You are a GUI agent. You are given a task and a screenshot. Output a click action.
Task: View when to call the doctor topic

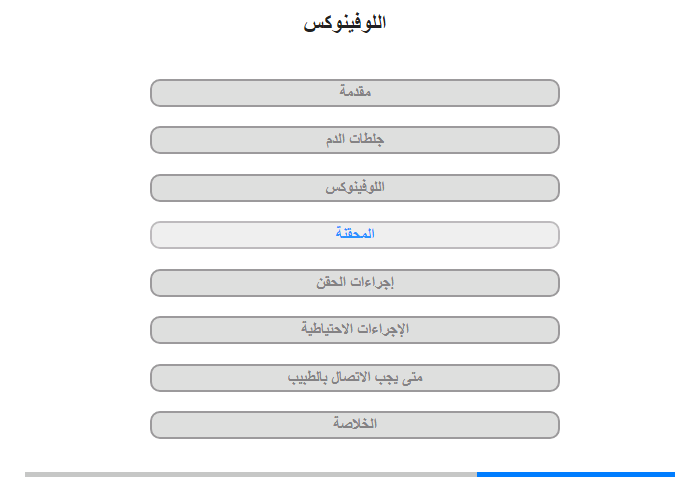355,377
